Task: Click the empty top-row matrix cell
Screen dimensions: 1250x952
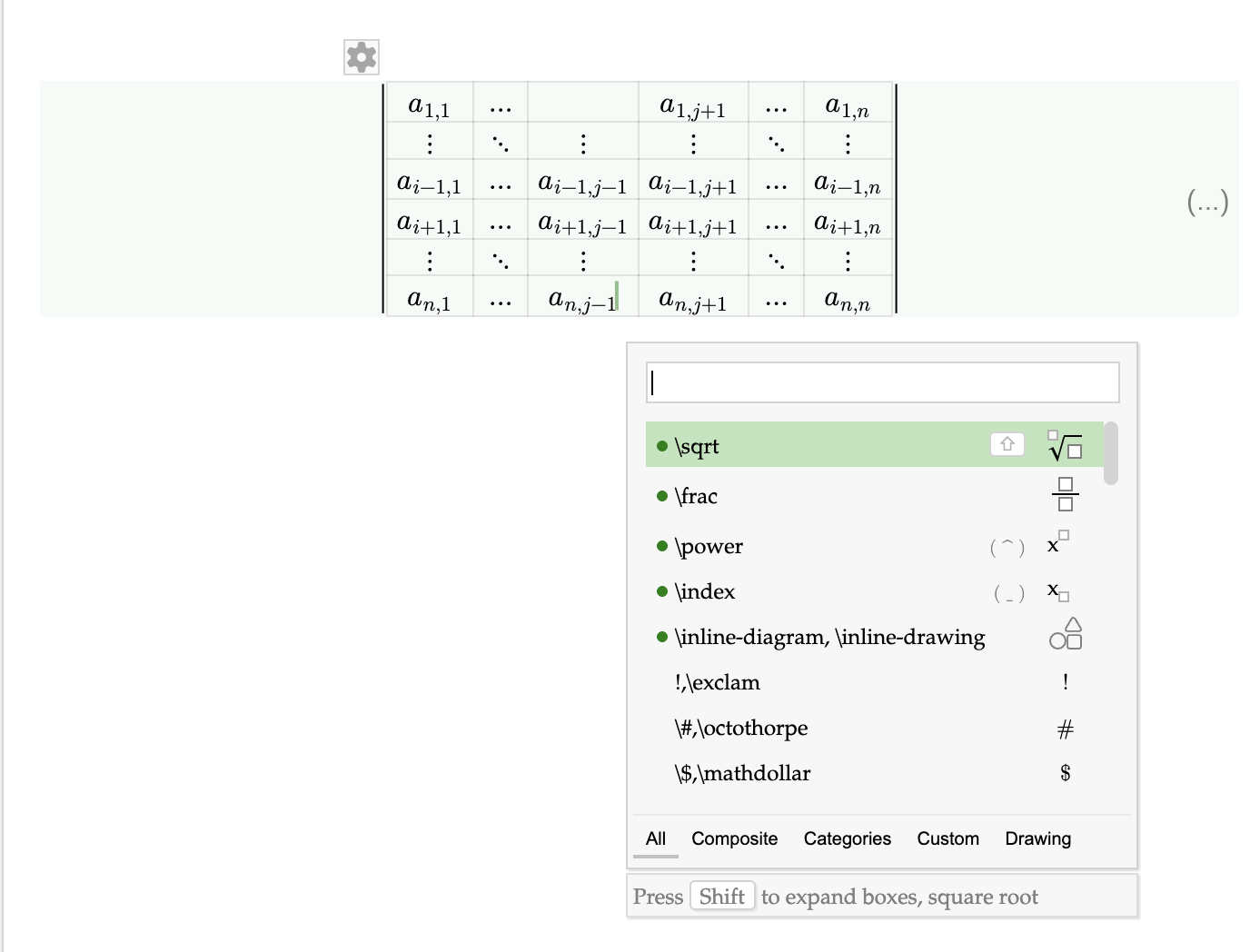Action: click(x=582, y=103)
